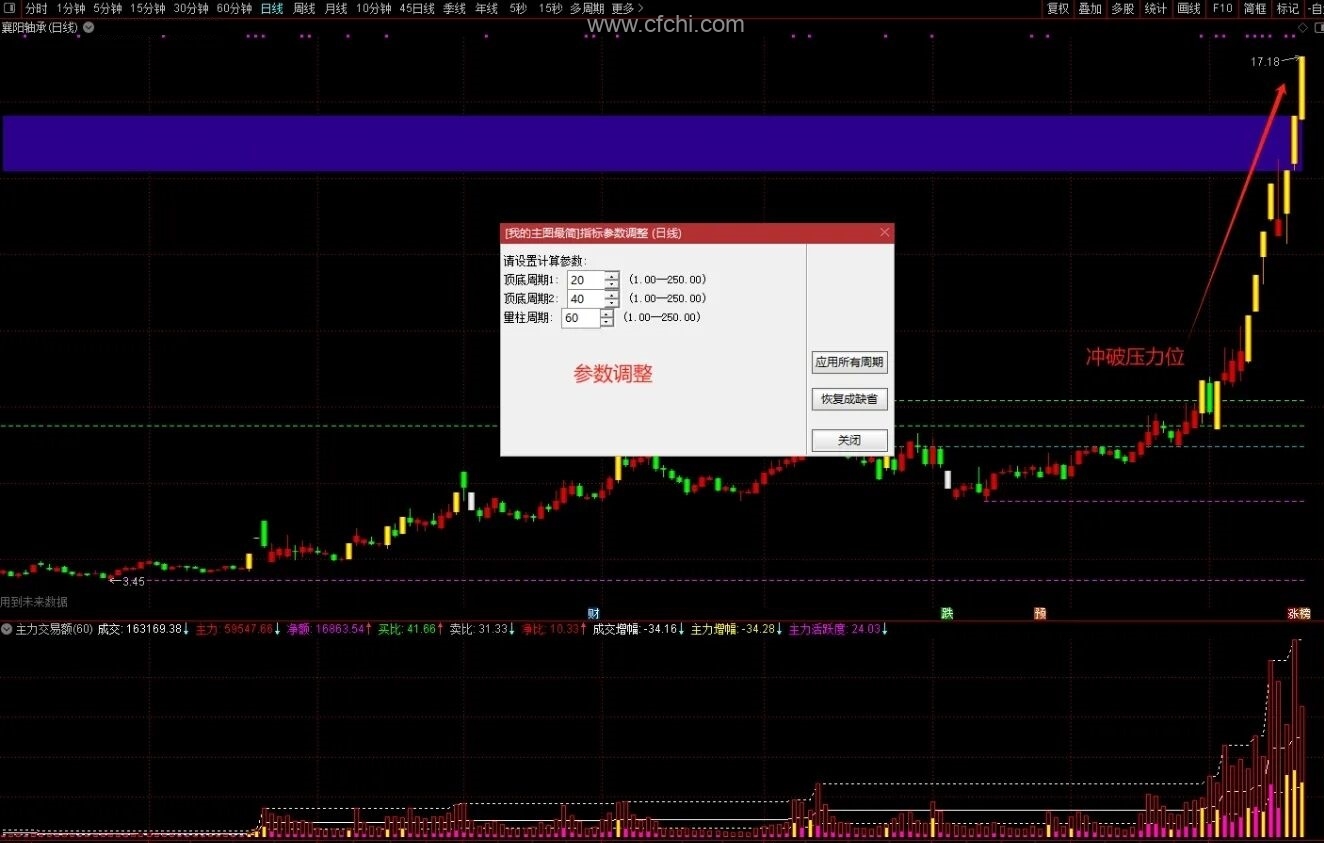
Task: Click the 跌 event marker below the chart
Action: 946,613
